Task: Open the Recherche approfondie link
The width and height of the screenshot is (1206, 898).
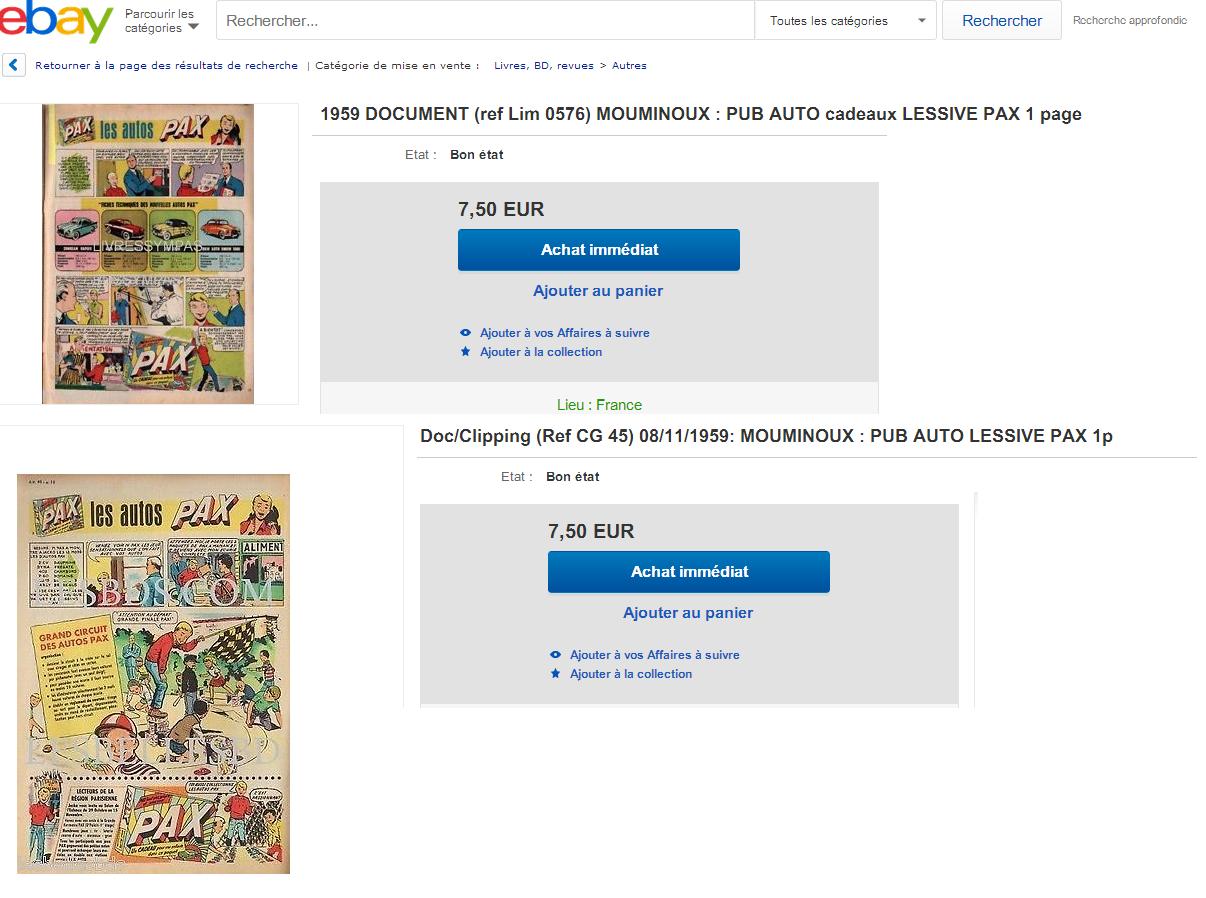Action: [1129, 20]
